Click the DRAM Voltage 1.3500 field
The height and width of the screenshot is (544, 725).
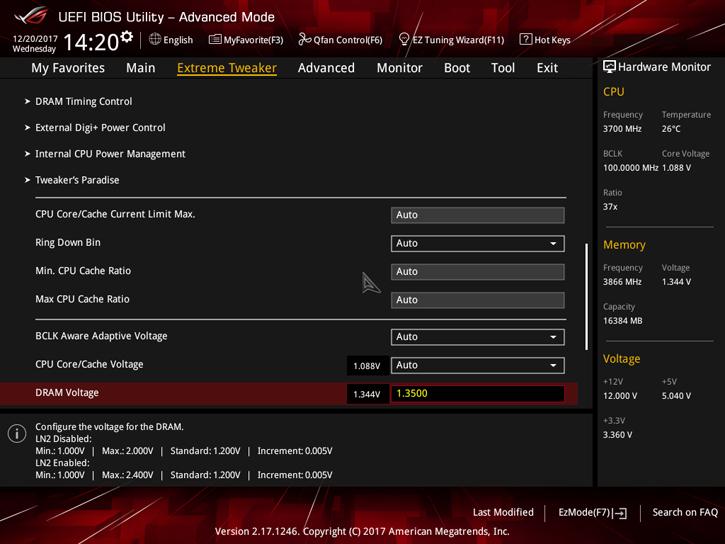(478, 394)
